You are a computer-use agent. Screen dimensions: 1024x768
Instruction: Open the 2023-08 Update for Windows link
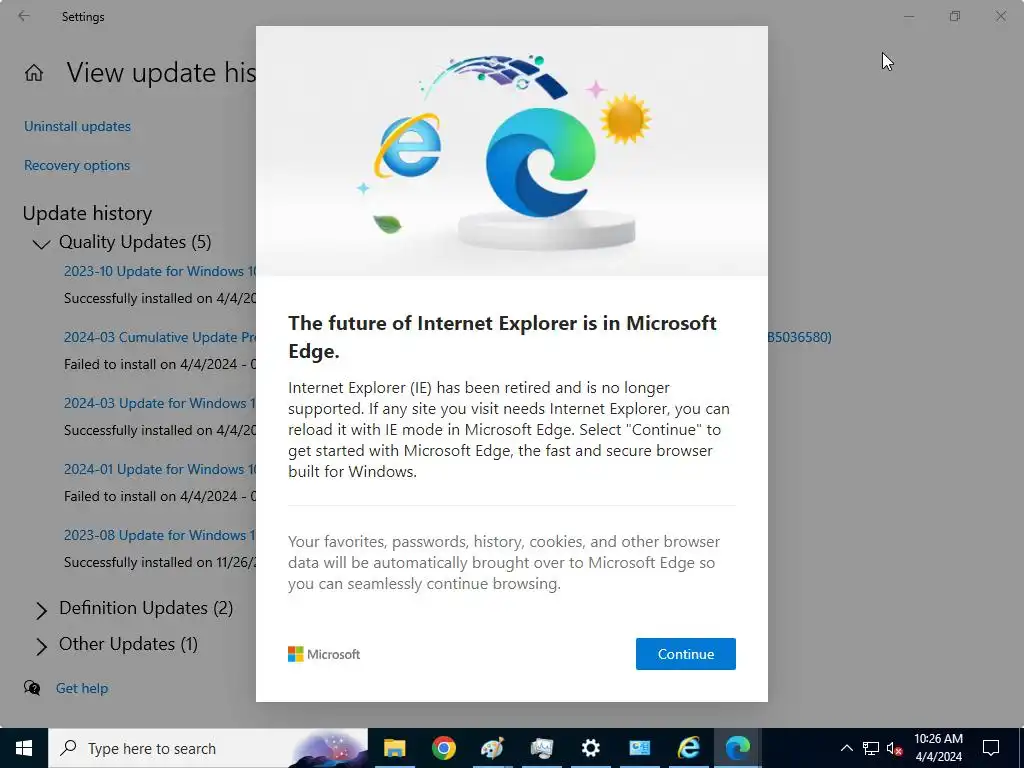160,535
